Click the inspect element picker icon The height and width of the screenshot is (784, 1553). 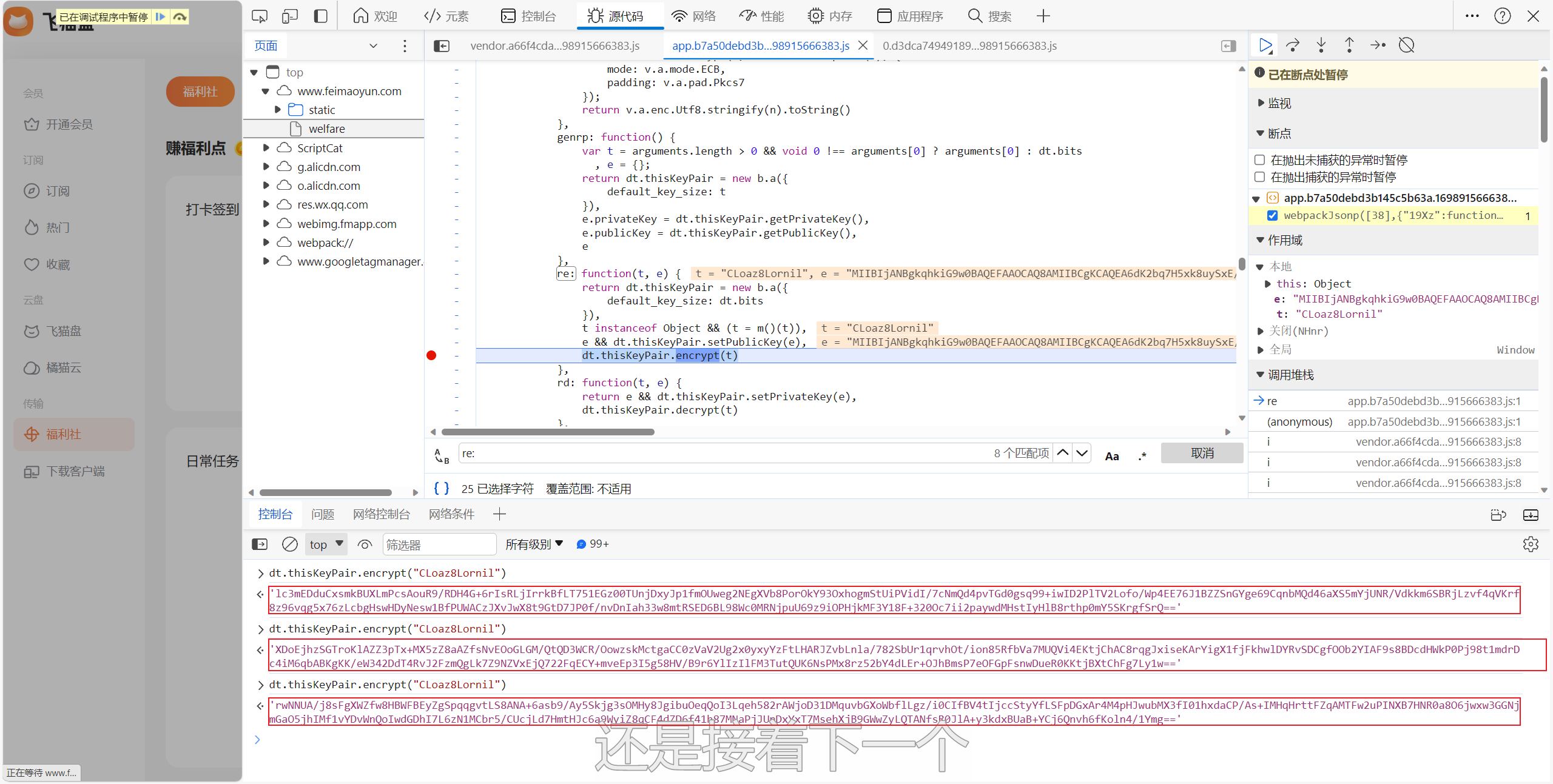coord(260,16)
